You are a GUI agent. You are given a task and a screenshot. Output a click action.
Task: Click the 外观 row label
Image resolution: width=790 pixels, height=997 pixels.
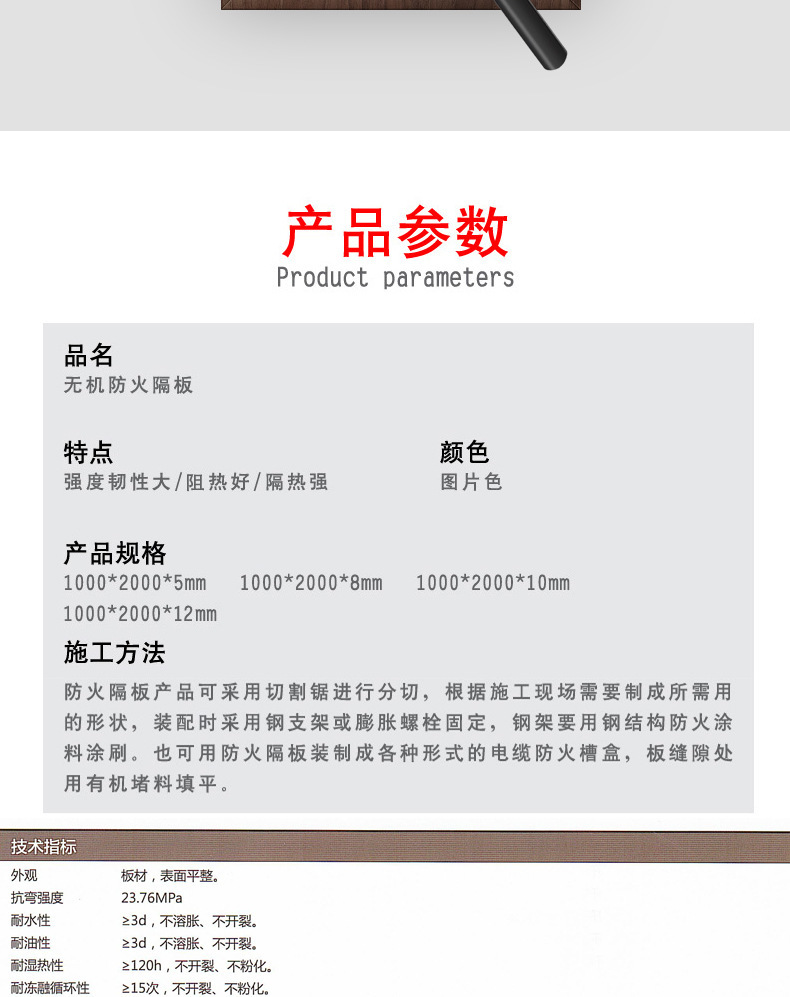click(x=24, y=876)
